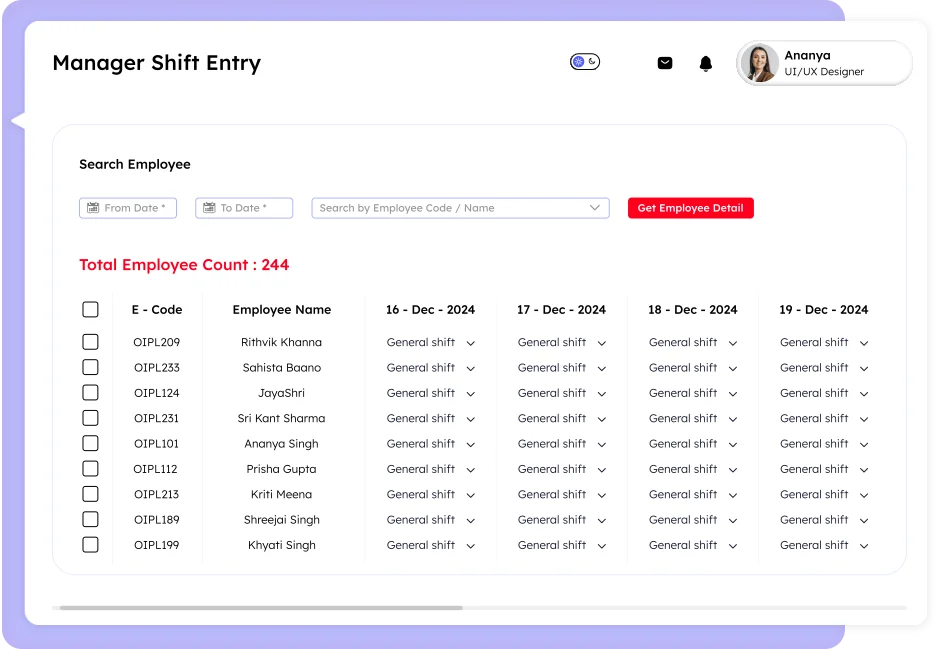The width and height of the screenshot is (937, 649).
Task: Click the notification bell icon
Action: pyautogui.click(x=705, y=62)
